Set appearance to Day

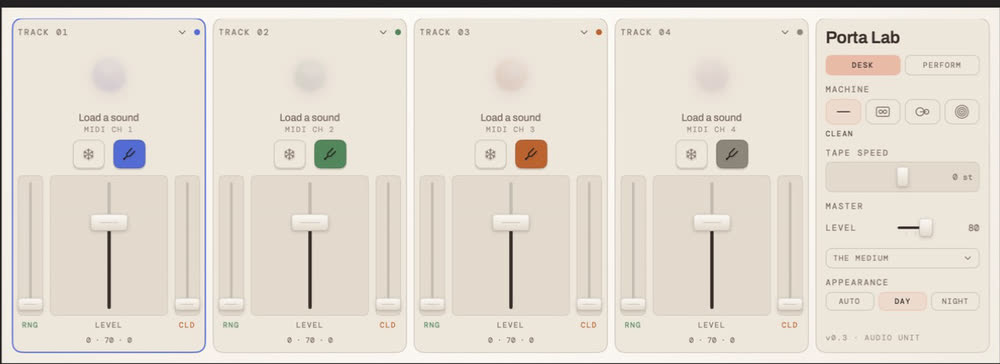902,301
